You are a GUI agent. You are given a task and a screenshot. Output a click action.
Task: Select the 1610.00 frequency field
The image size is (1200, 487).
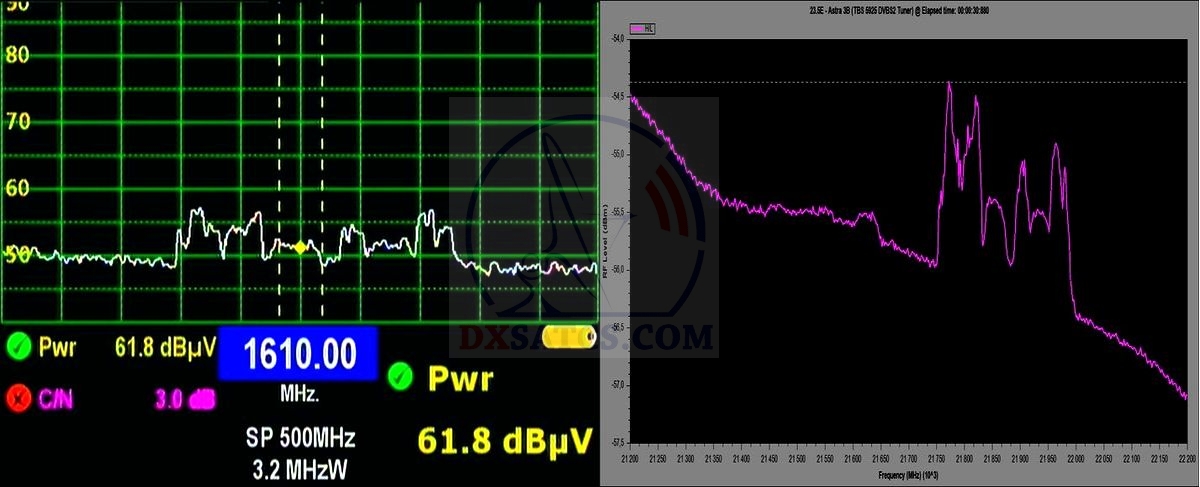[x=298, y=353]
